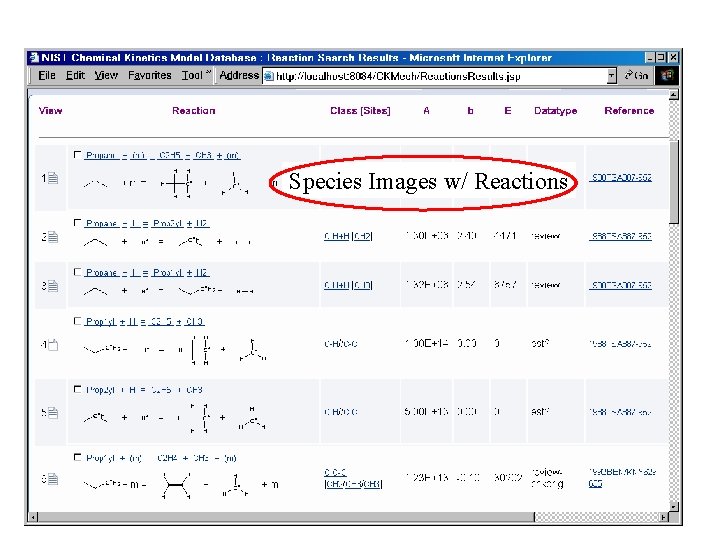Open the address bar dropdown arrow
This screenshot has height=540, width=720.
(611, 76)
